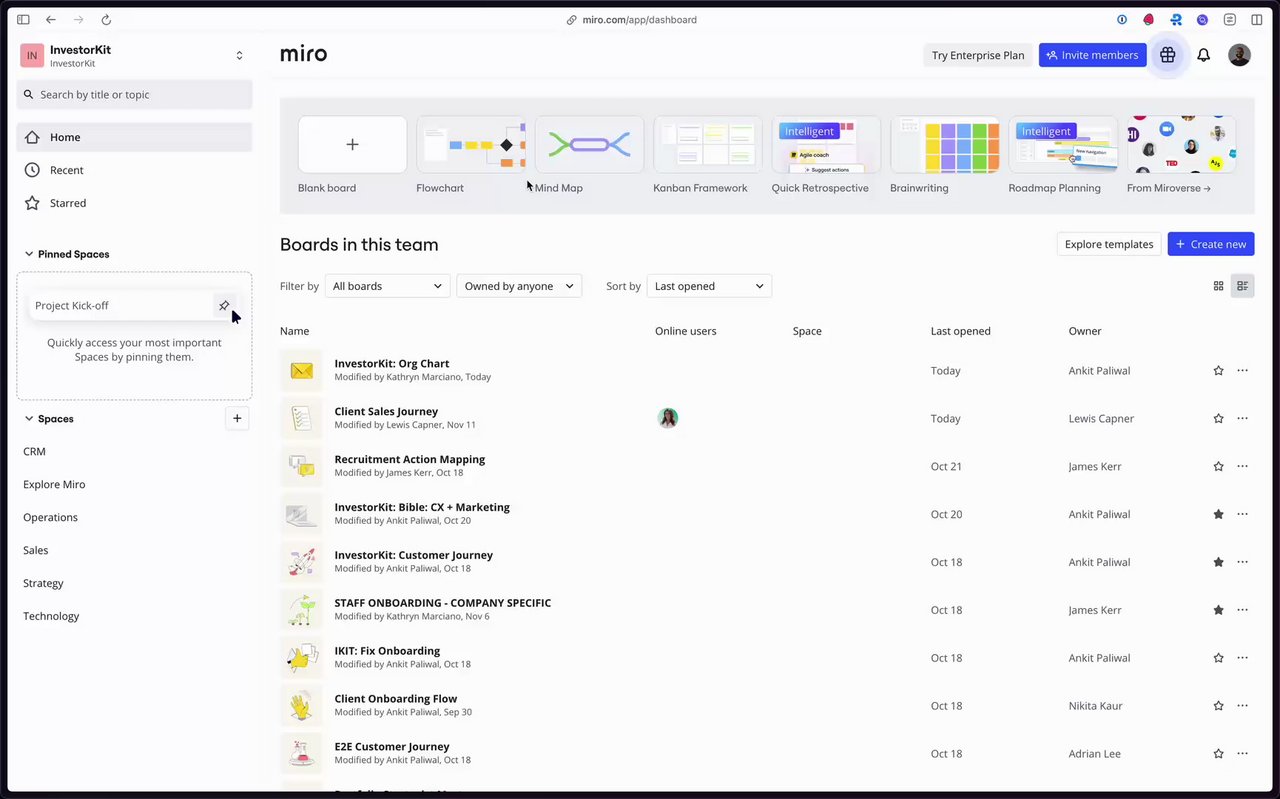Click Invite members button
Screen dimensions: 1280x799
pyautogui.click(x=1092, y=55)
